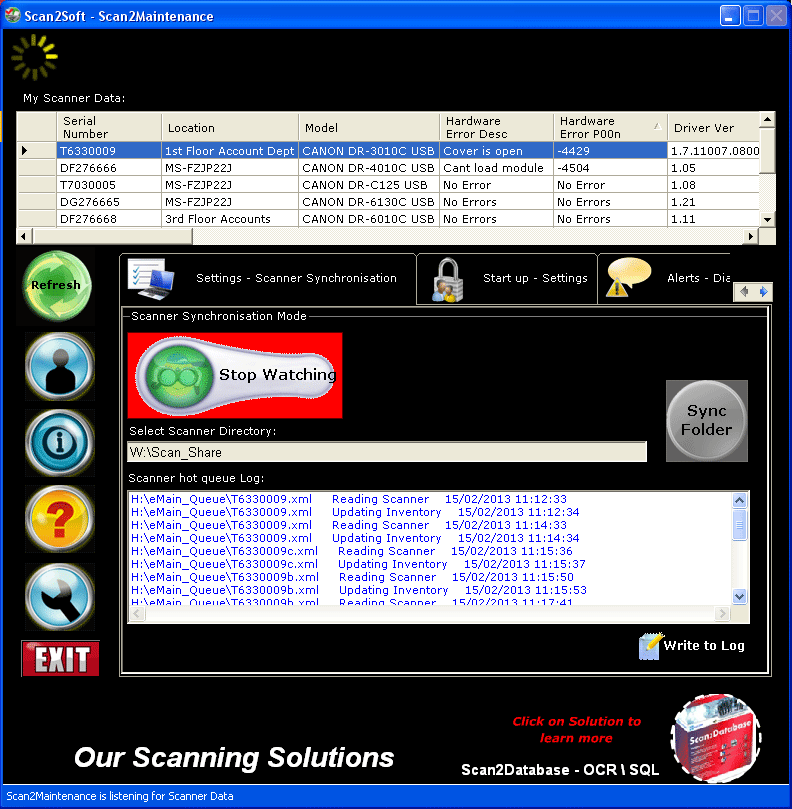Click the red EXIT button
The image size is (792, 809).
[x=61, y=659]
